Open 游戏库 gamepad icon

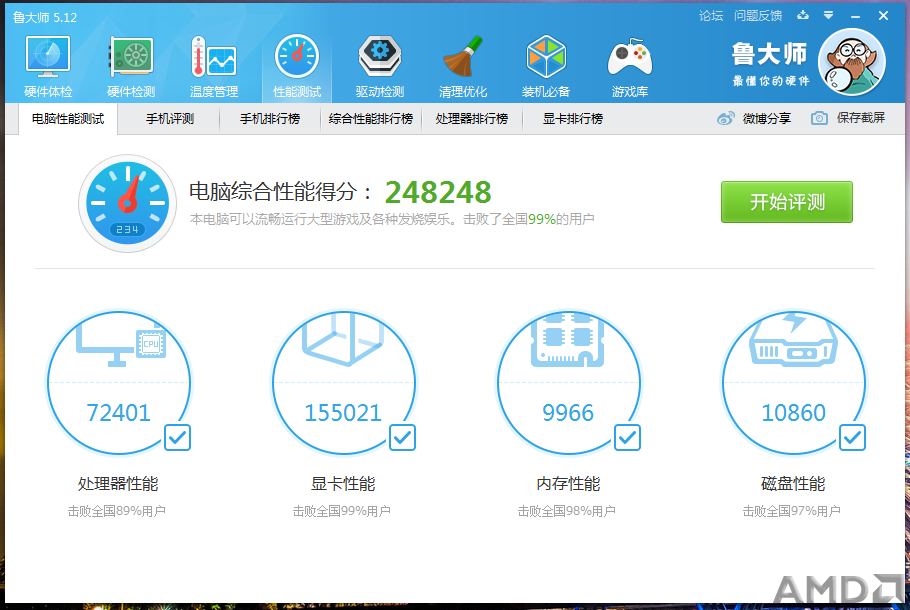(630, 66)
